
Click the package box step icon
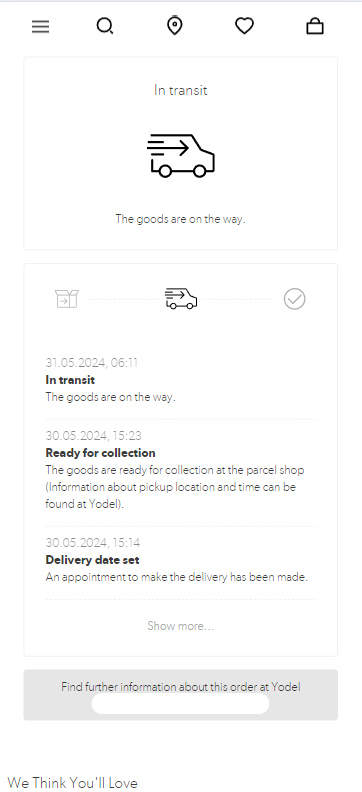(x=67, y=299)
